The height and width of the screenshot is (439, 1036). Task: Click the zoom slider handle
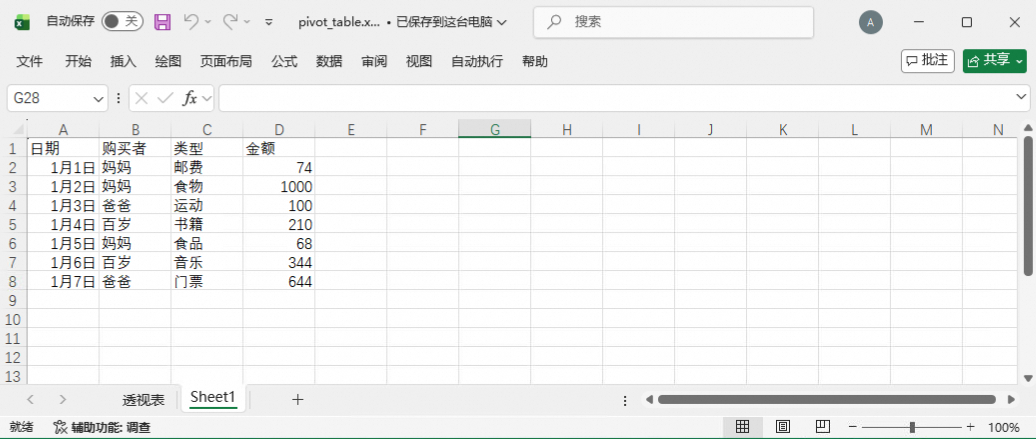(912, 427)
